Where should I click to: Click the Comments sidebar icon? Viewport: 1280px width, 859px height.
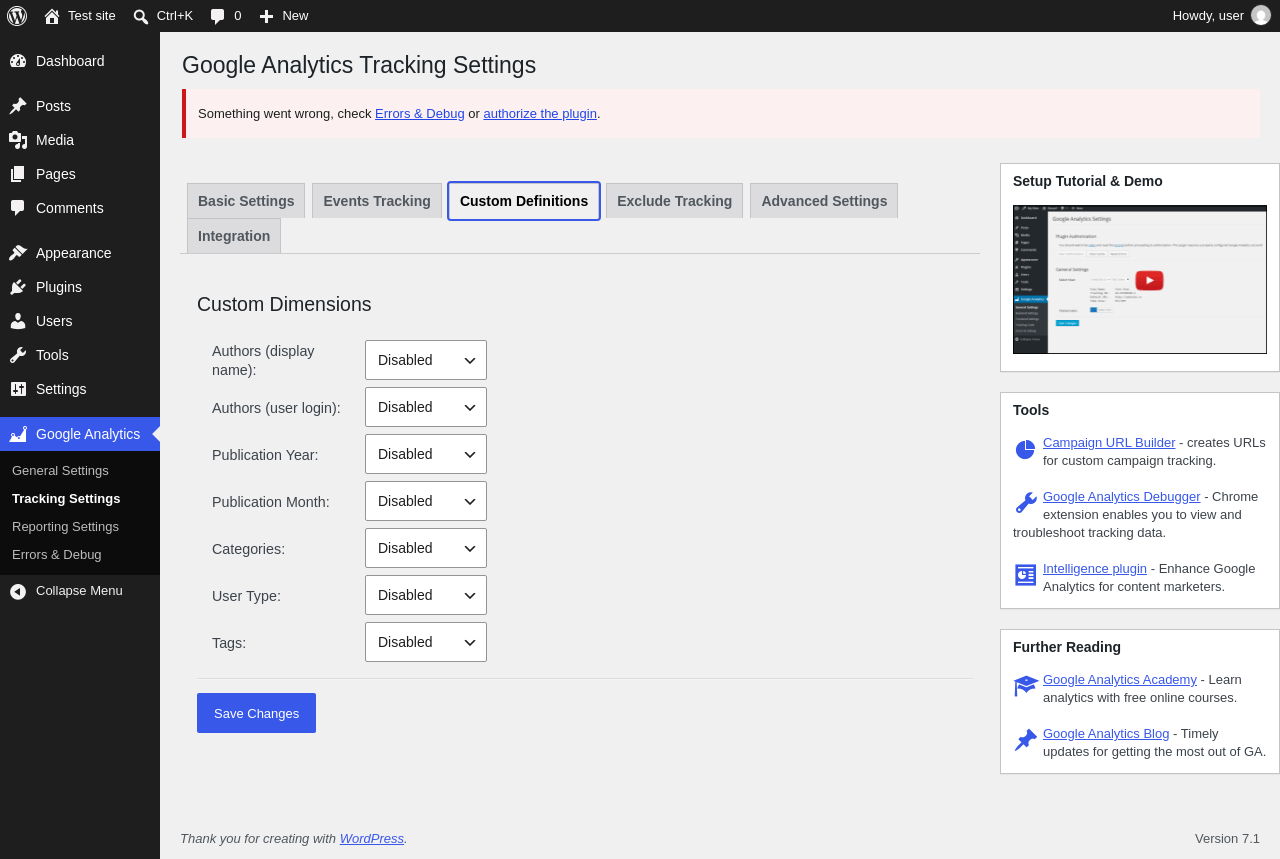point(18,208)
